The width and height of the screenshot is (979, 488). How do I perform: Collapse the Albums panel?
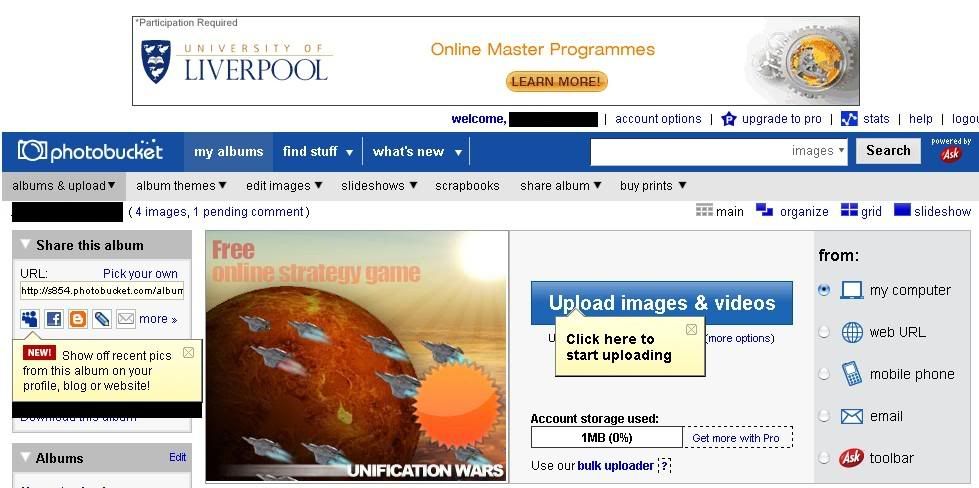tap(25, 457)
